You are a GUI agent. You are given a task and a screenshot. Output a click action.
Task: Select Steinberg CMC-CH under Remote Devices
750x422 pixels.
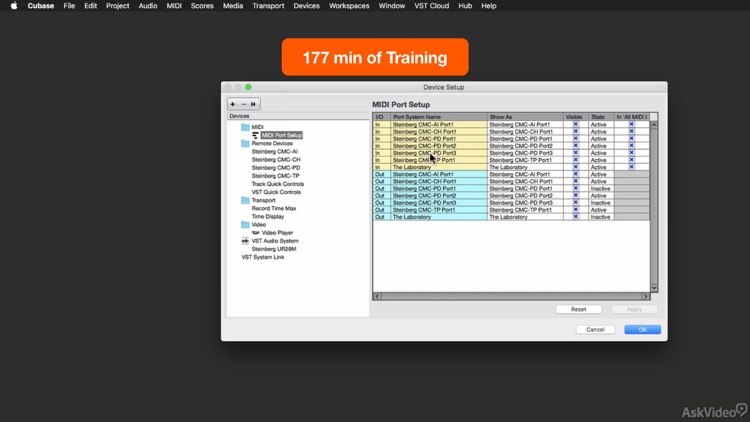pyautogui.click(x=276, y=160)
